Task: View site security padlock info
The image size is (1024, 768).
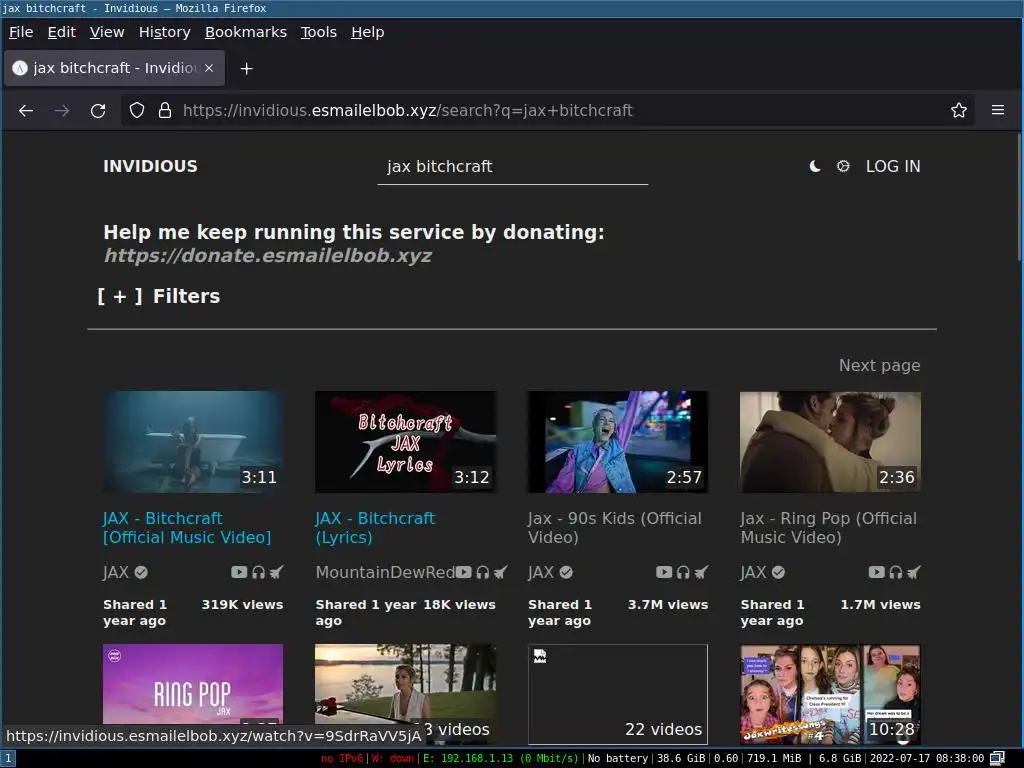Action: tap(165, 110)
